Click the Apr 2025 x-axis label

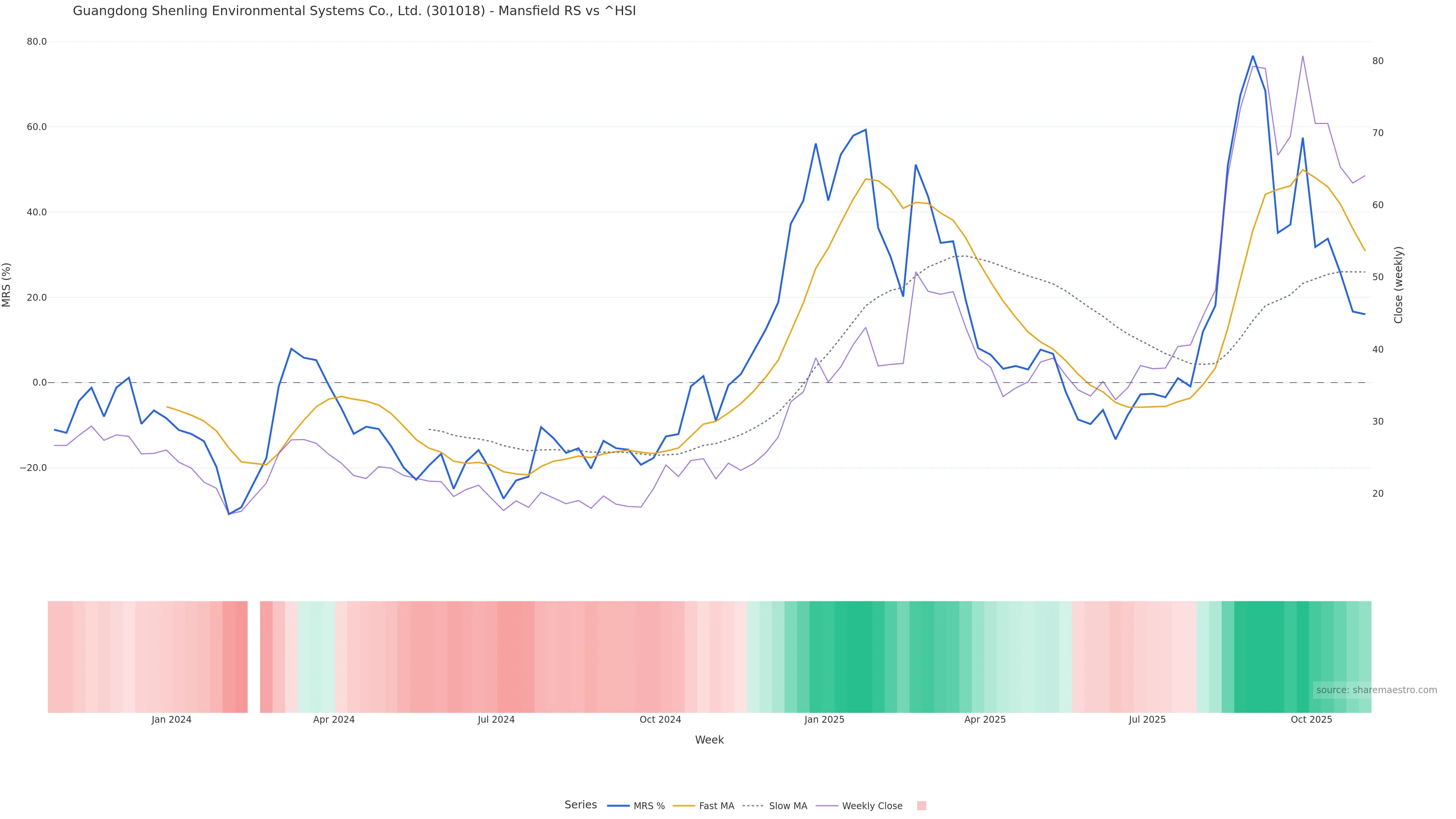985,720
